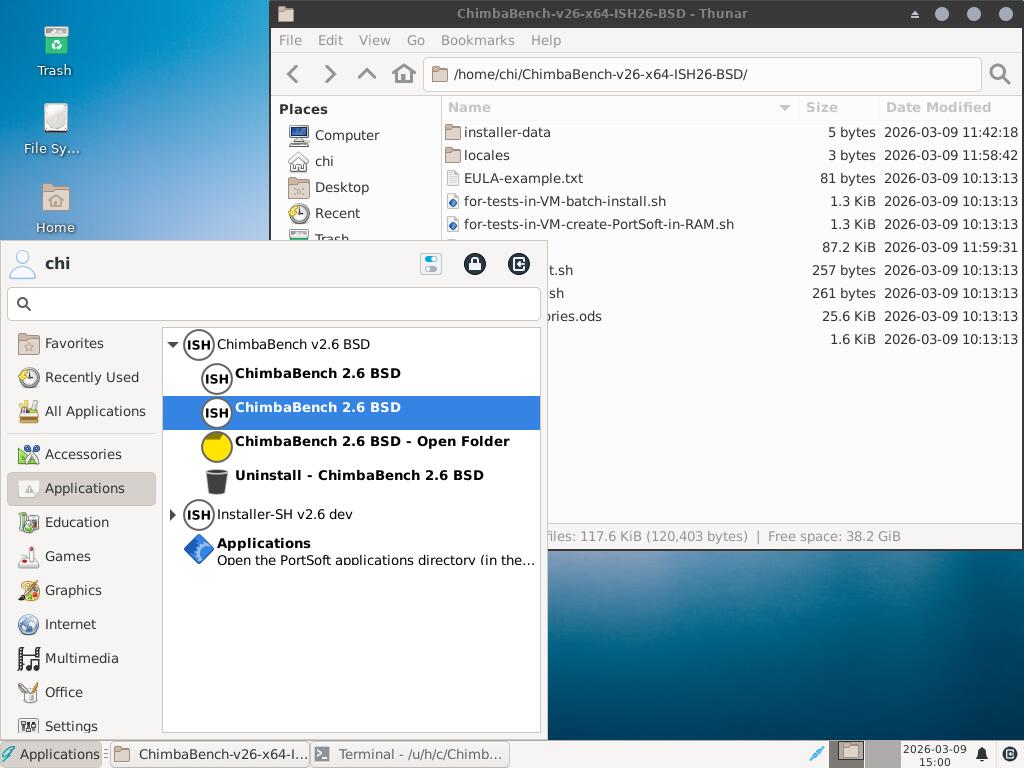Click panel logout icon at far right
Screen dimensions: 1024x768
coord(1009,754)
